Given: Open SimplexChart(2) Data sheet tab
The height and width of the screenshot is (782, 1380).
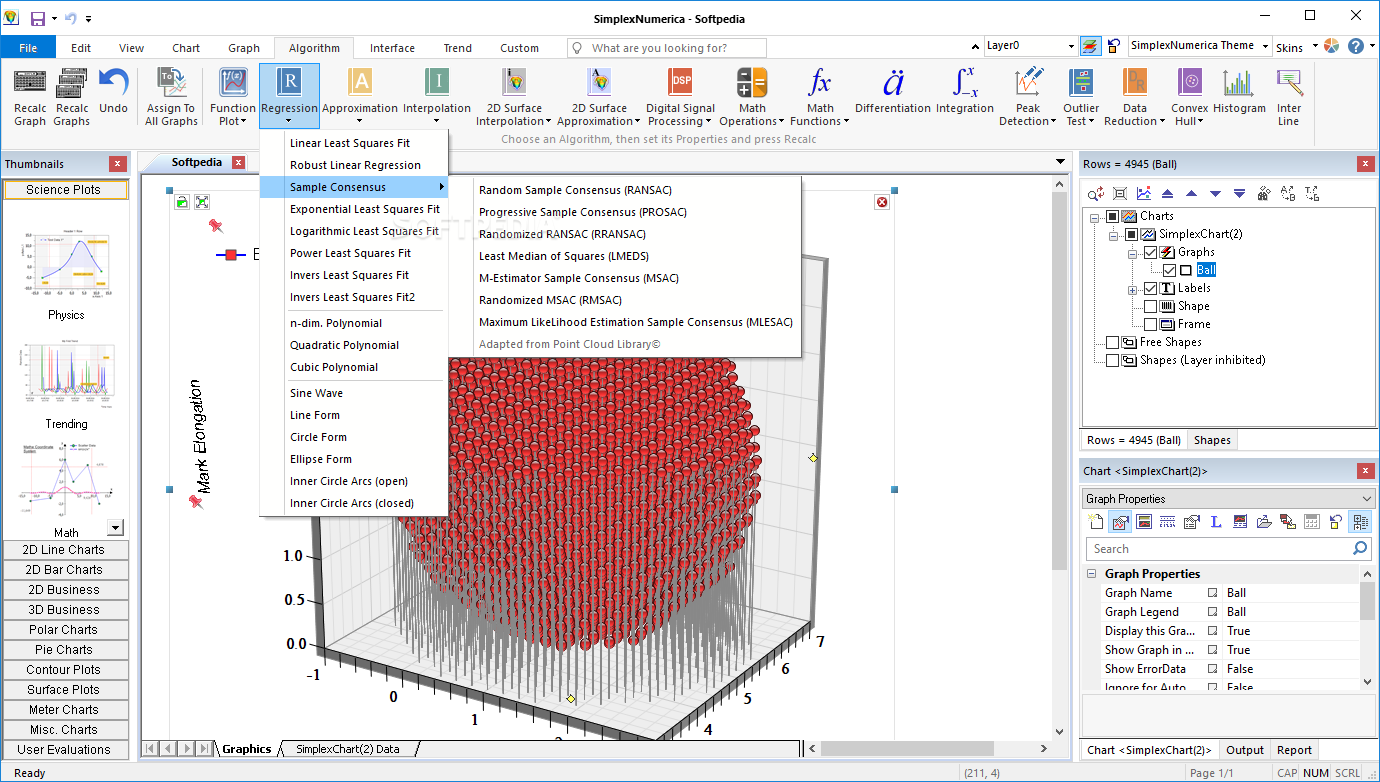Looking at the screenshot, I should 348,749.
